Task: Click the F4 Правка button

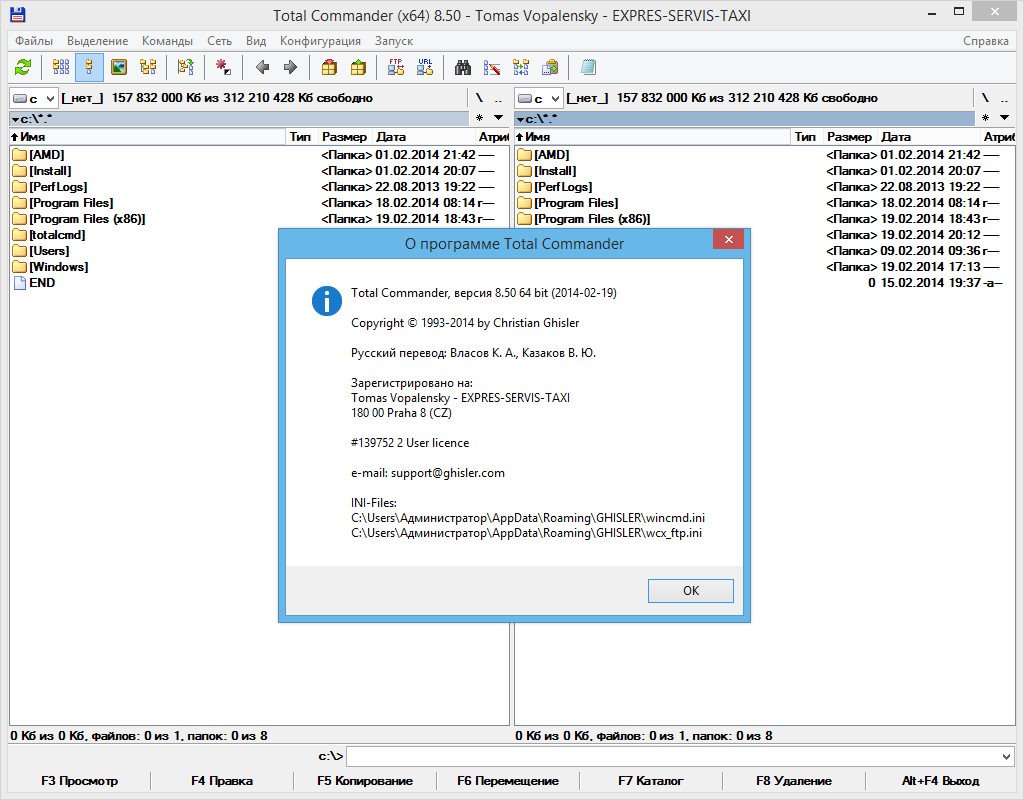Action: pyautogui.click(x=222, y=780)
